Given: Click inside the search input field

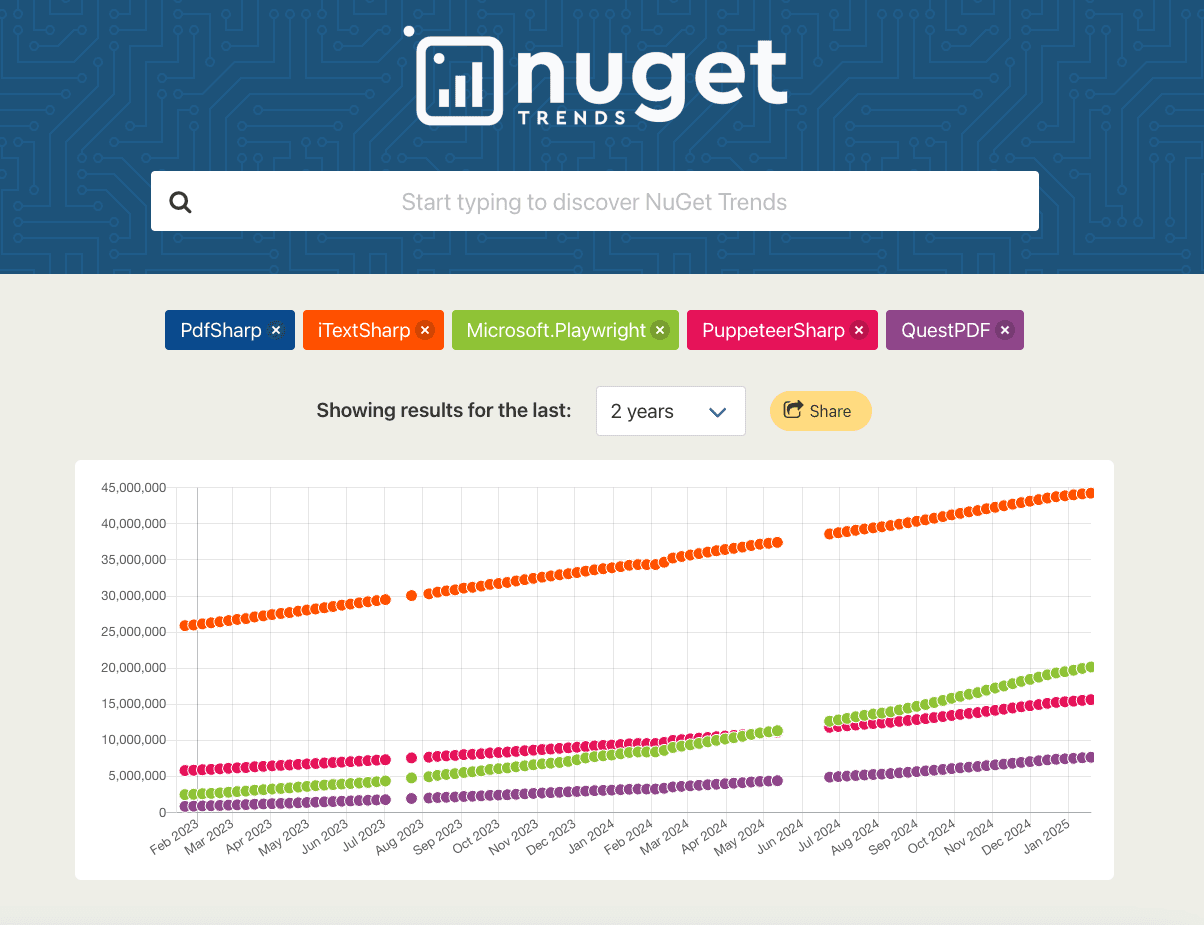Looking at the screenshot, I should click(595, 201).
